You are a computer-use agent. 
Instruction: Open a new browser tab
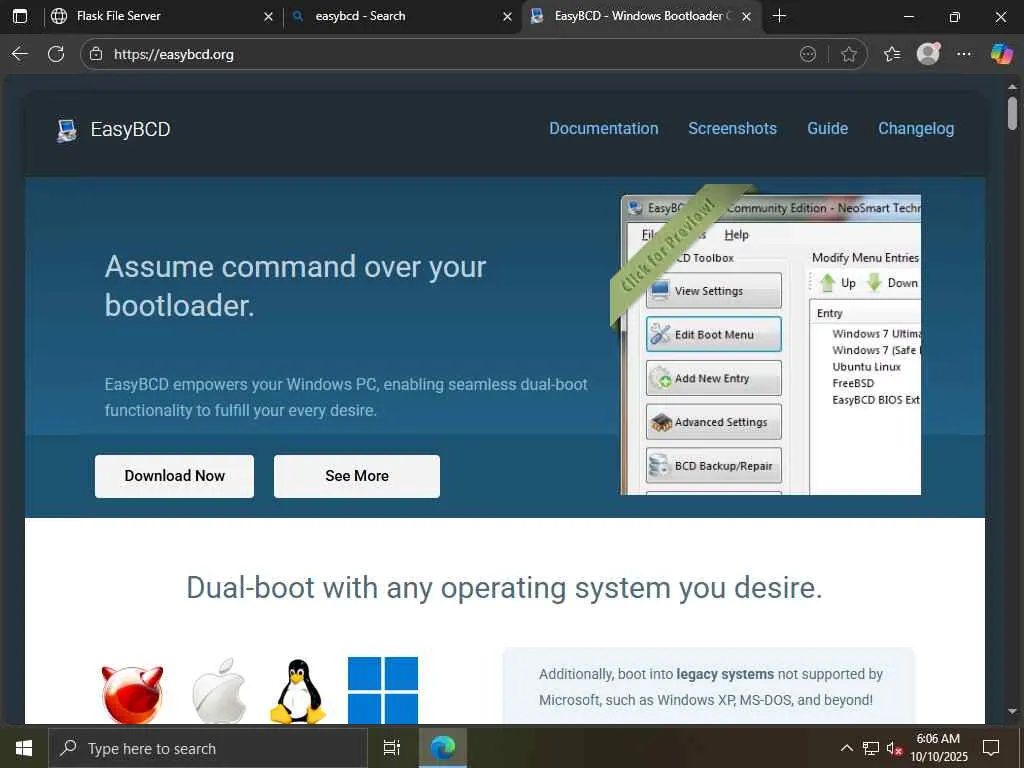coord(779,16)
